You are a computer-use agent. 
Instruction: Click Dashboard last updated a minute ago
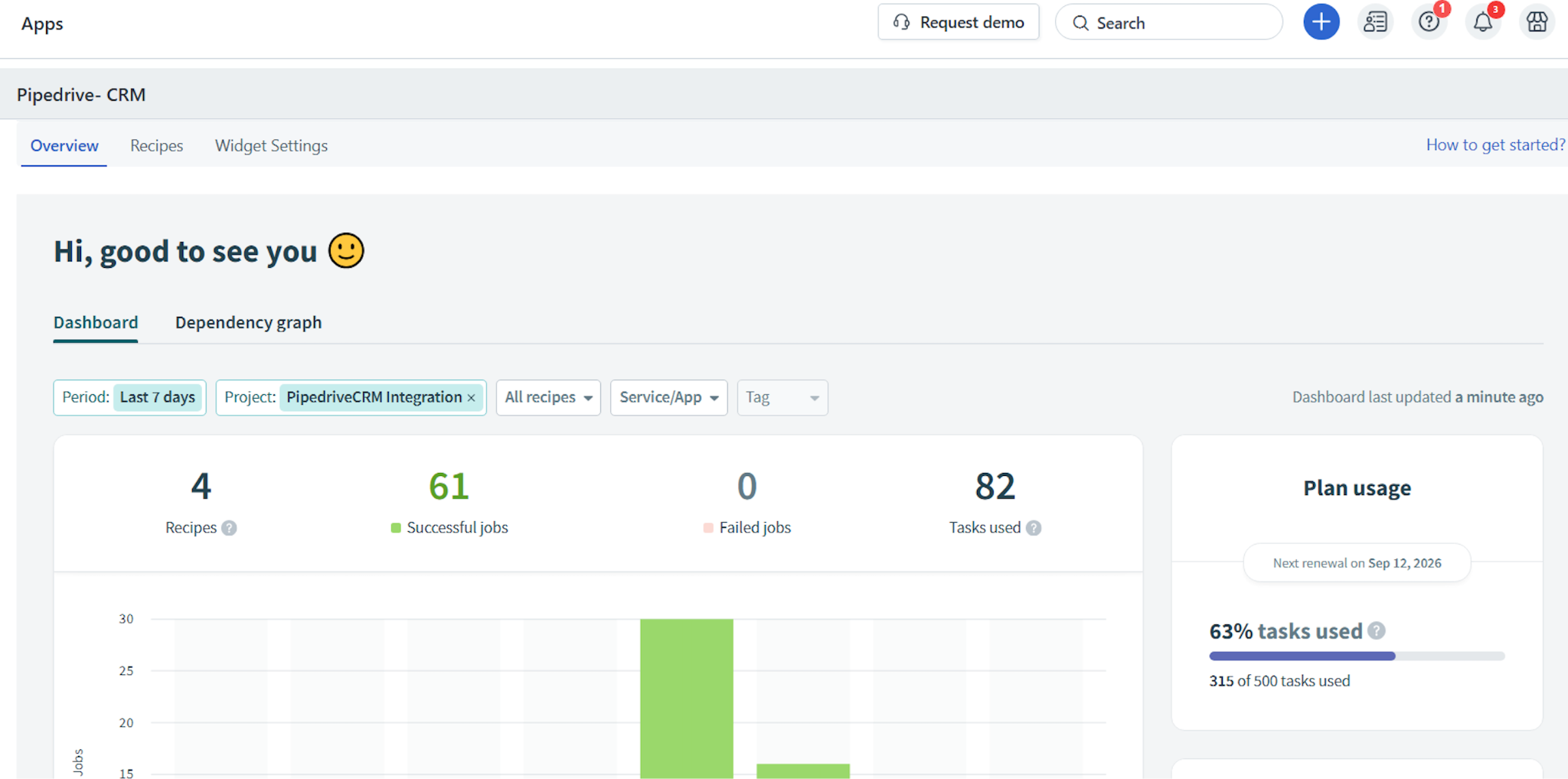[1418, 397]
